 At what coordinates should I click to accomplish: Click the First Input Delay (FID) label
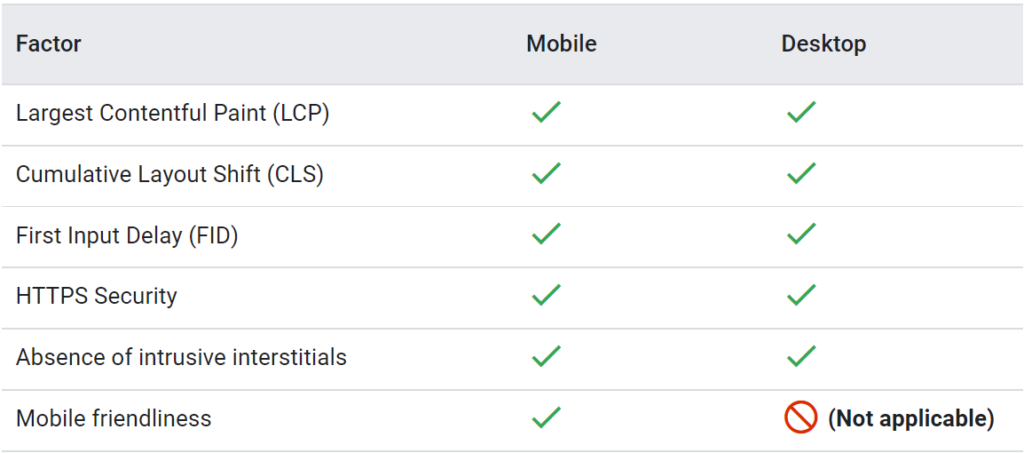pos(127,235)
